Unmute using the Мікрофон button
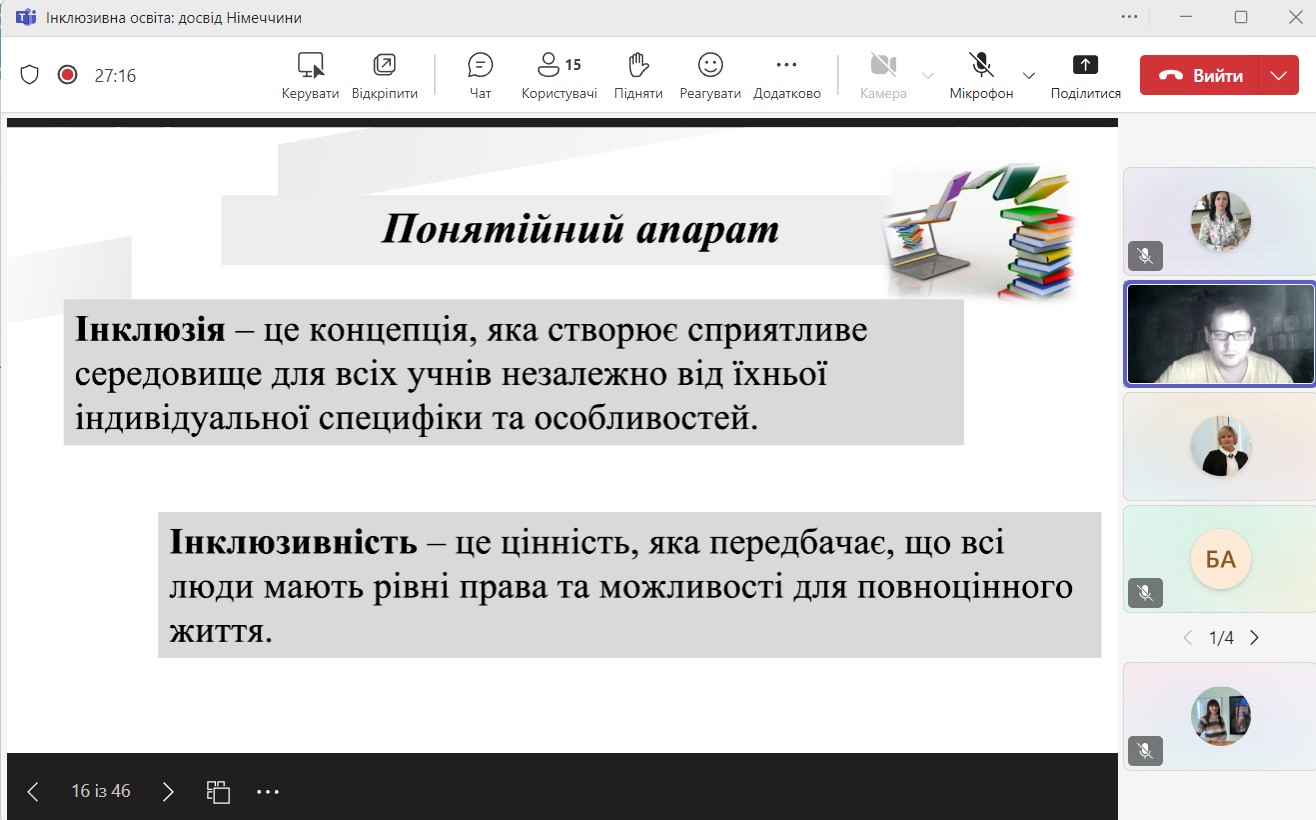Screen dimensions: 1316x820 [x=981, y=76]
